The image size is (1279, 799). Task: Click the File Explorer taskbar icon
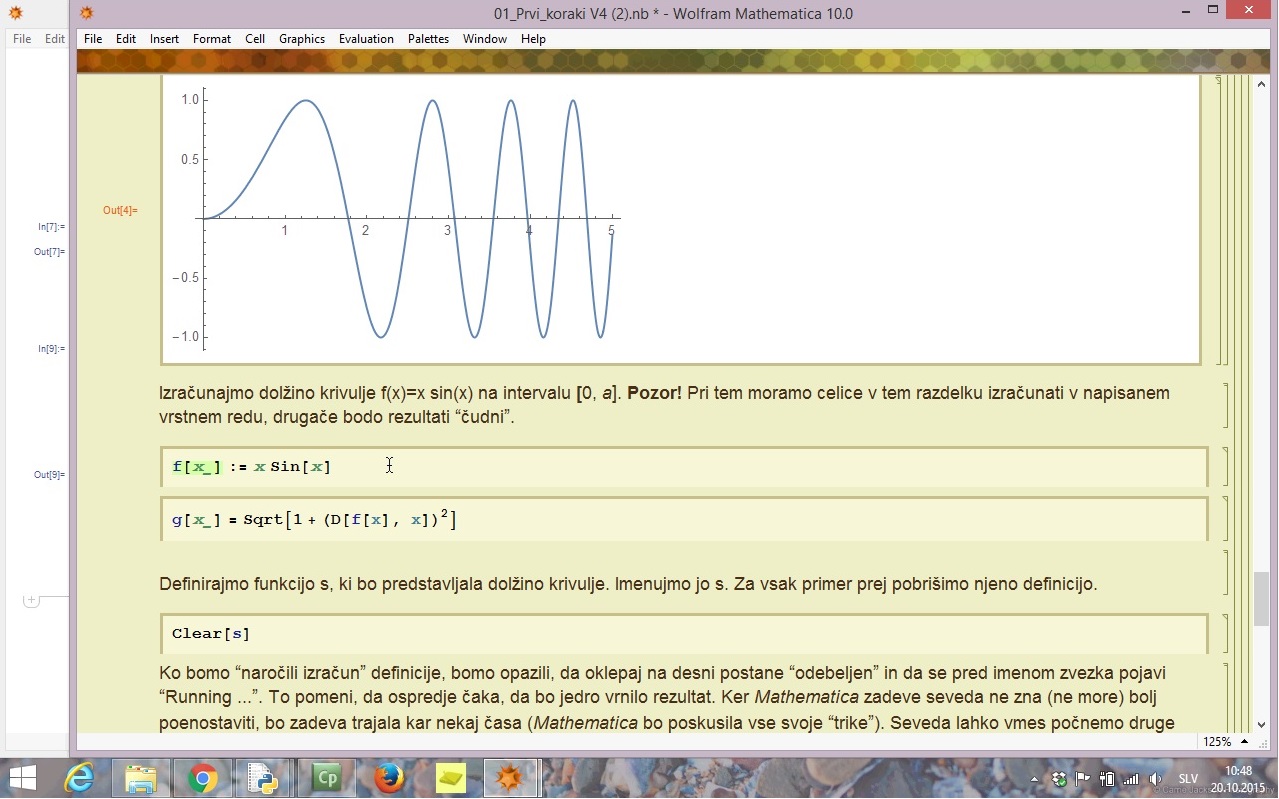pyautogui.click(x=141, y=778)
